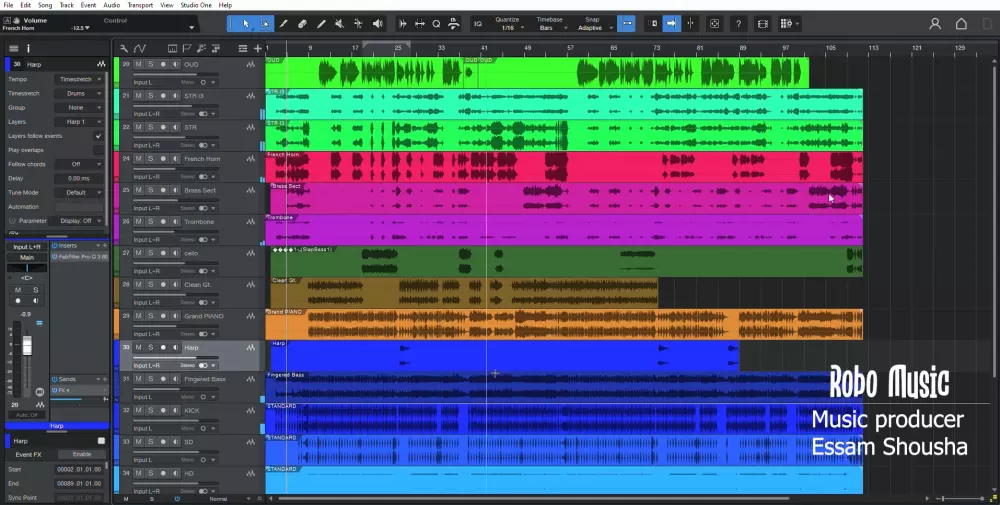Click the Main output button
Image resolution: width=1000 pixels, height=505 pixels.
point(27,257)
